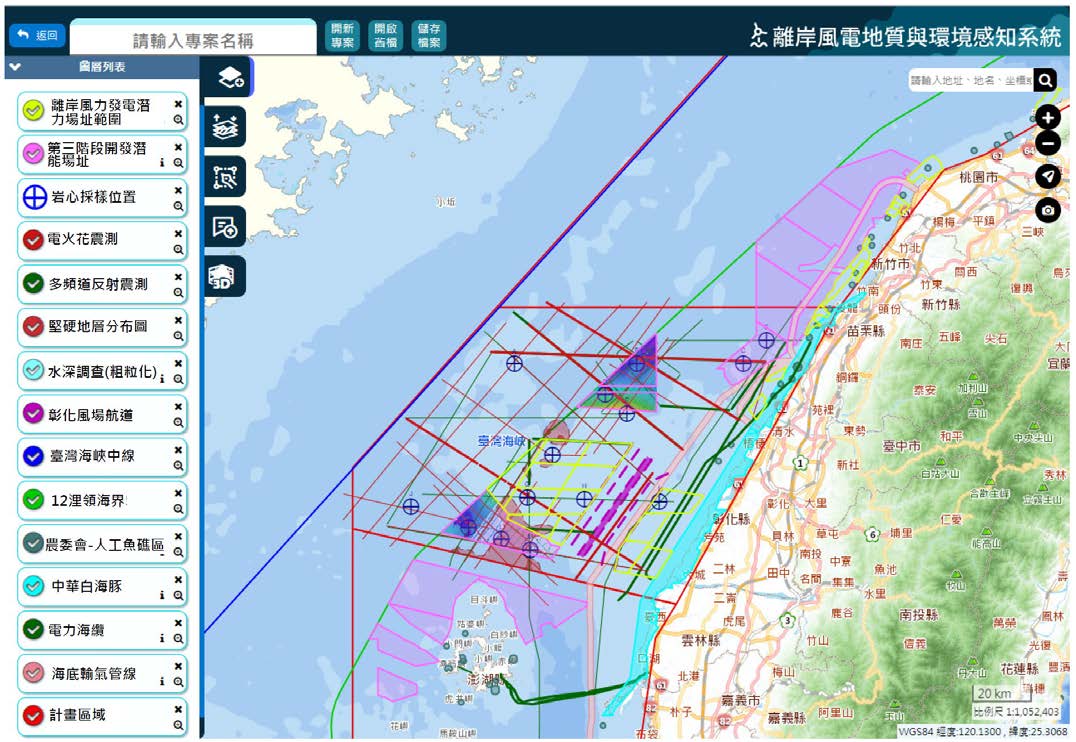Open the 3D view tool

[226, 277]
